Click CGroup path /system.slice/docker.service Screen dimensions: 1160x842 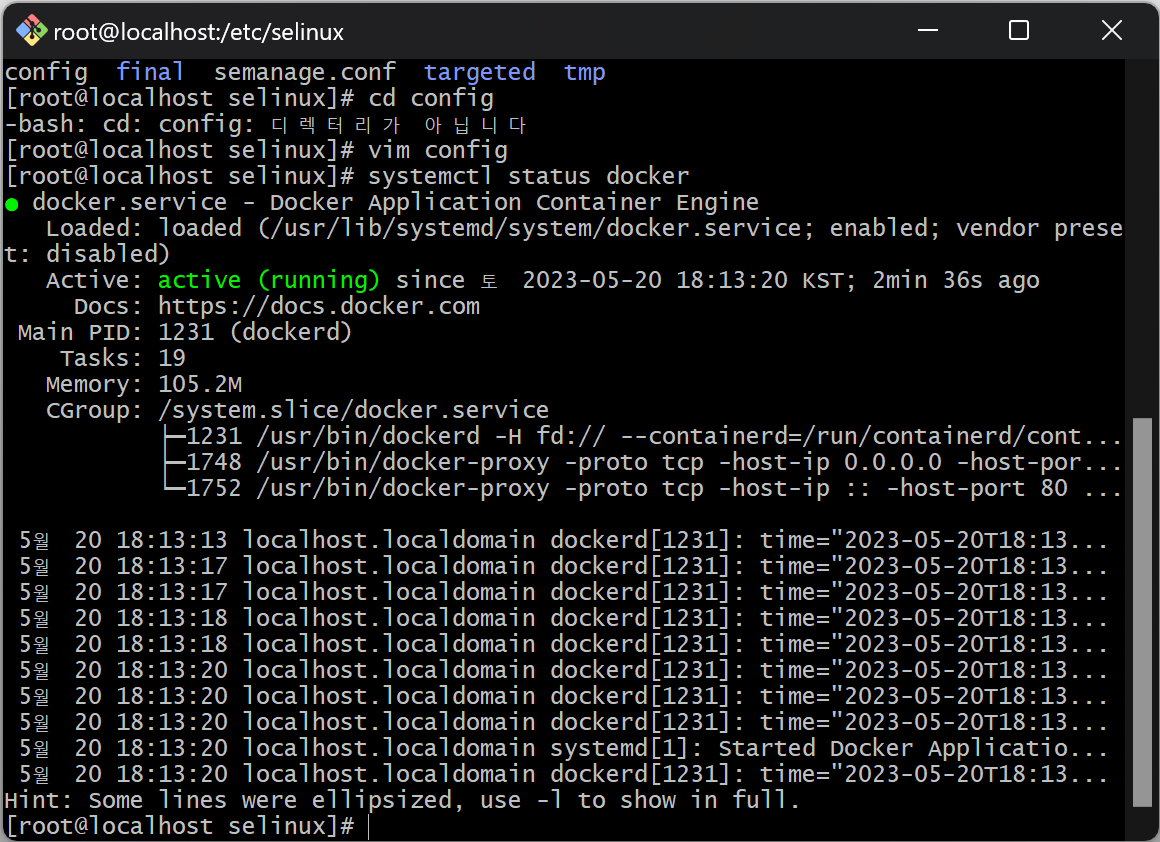tap(354, 410)
